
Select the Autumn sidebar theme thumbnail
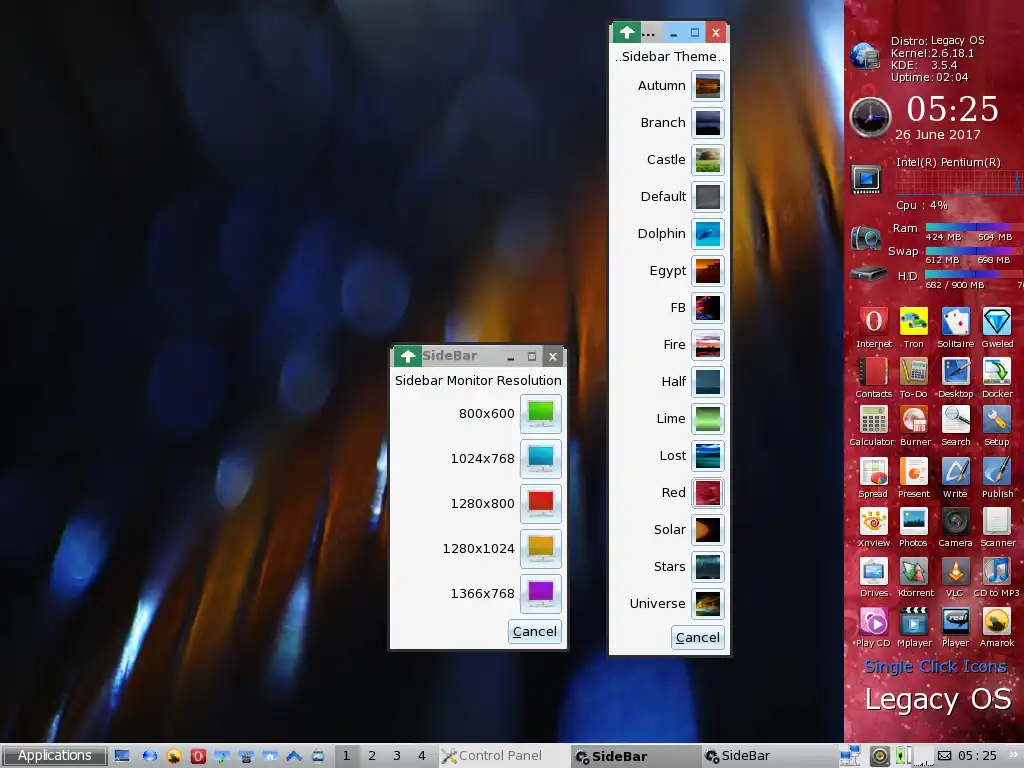[708, 86]
